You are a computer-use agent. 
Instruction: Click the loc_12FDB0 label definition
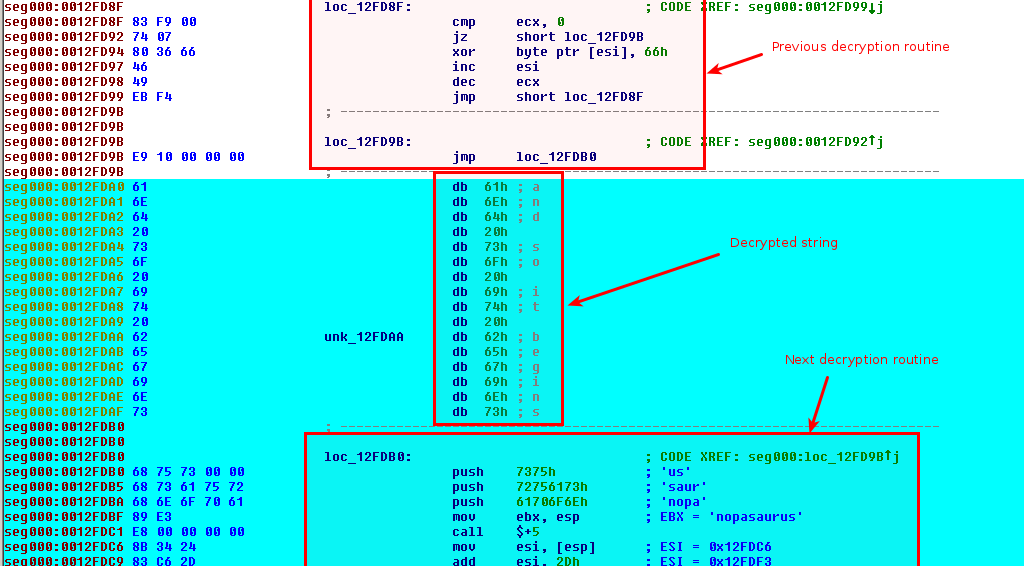coord(366,457)
